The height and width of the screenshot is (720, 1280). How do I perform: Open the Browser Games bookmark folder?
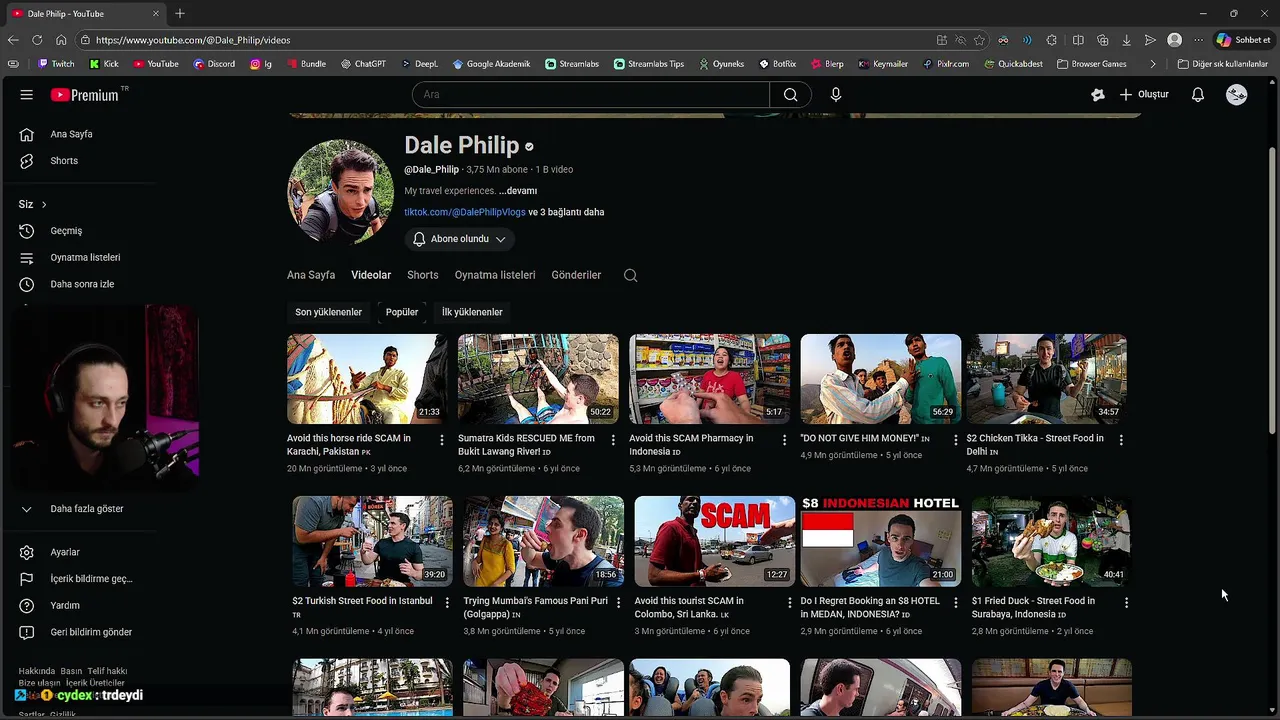coord(1091,64)
